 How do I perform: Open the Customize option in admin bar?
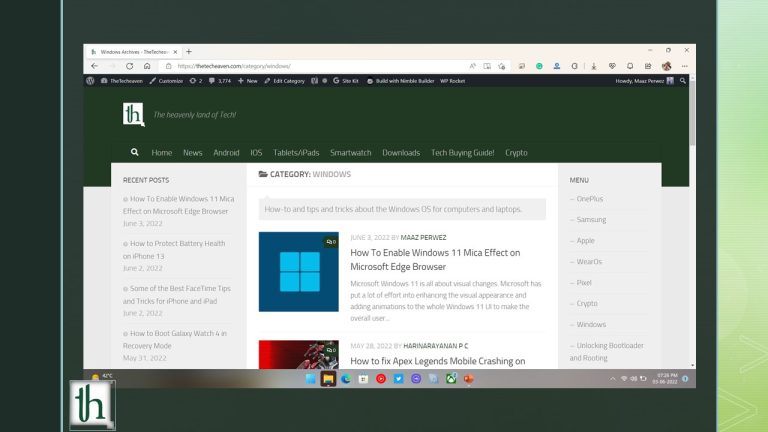tap(167, 81)
